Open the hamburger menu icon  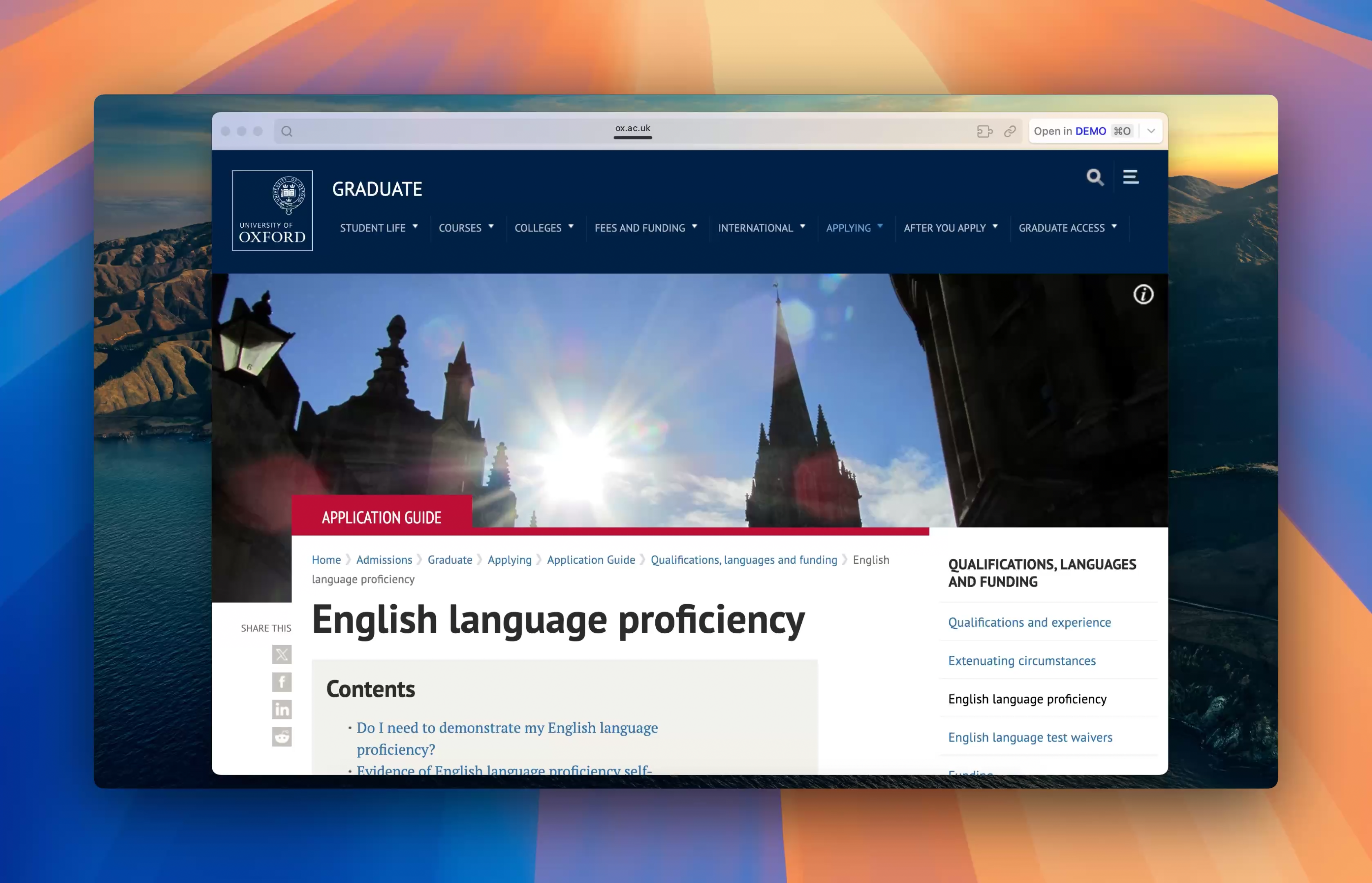pyautogui.click(x=1131, y=177)
